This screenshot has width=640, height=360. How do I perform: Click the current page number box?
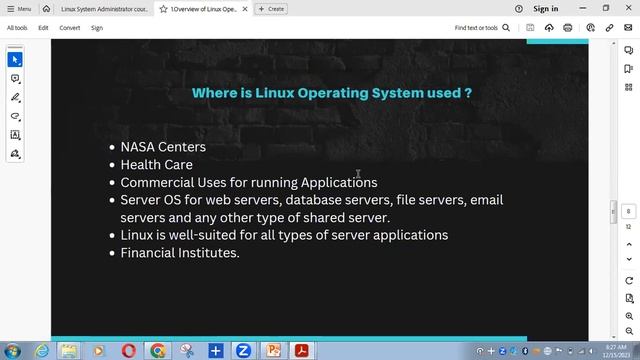point(629,211)
